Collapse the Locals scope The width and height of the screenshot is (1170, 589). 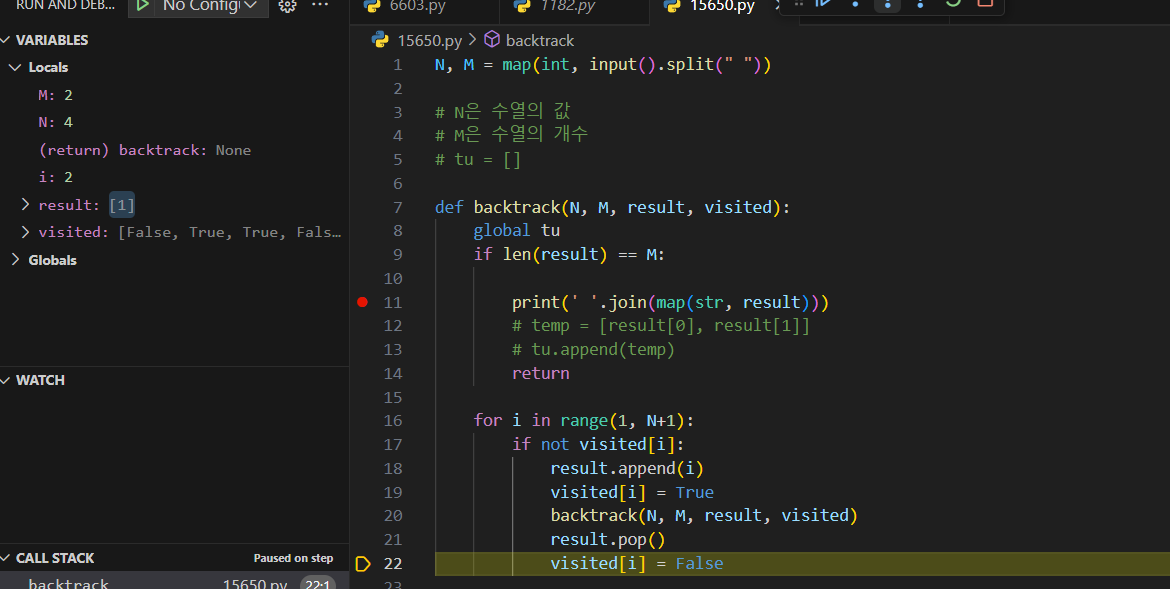[15, 67]
